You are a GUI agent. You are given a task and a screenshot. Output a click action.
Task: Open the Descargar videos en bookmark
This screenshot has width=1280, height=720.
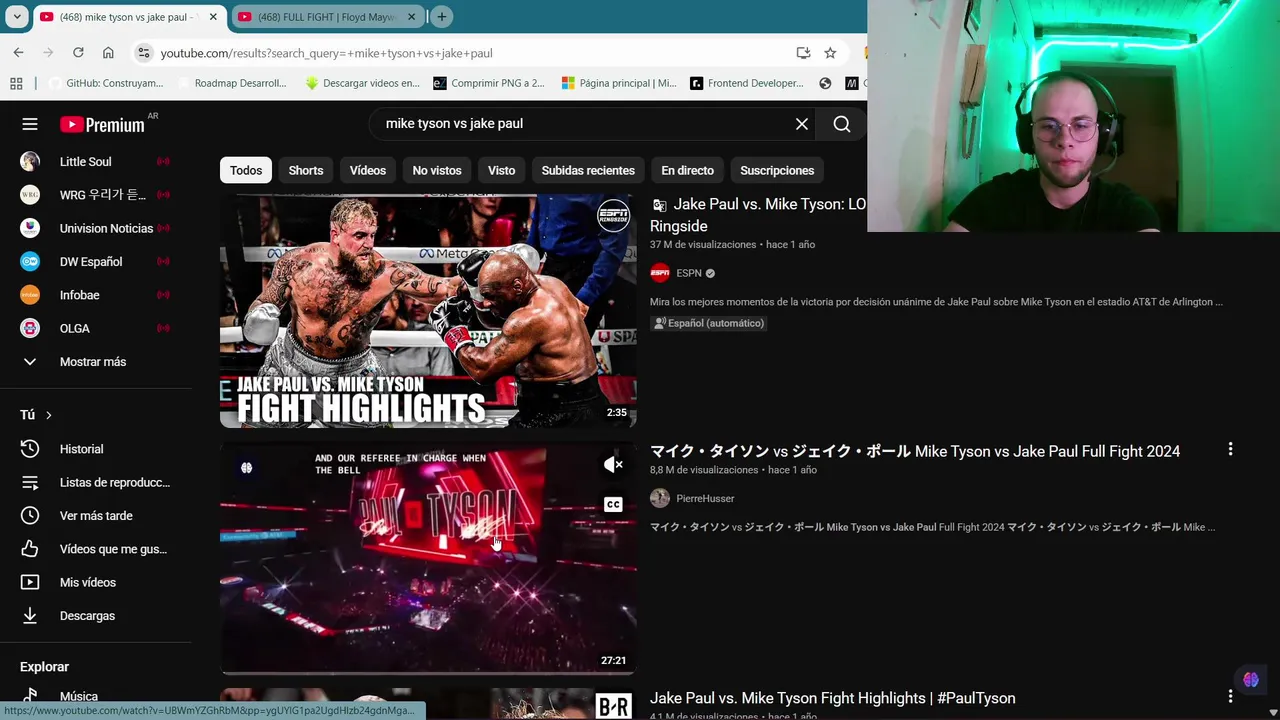362,83
